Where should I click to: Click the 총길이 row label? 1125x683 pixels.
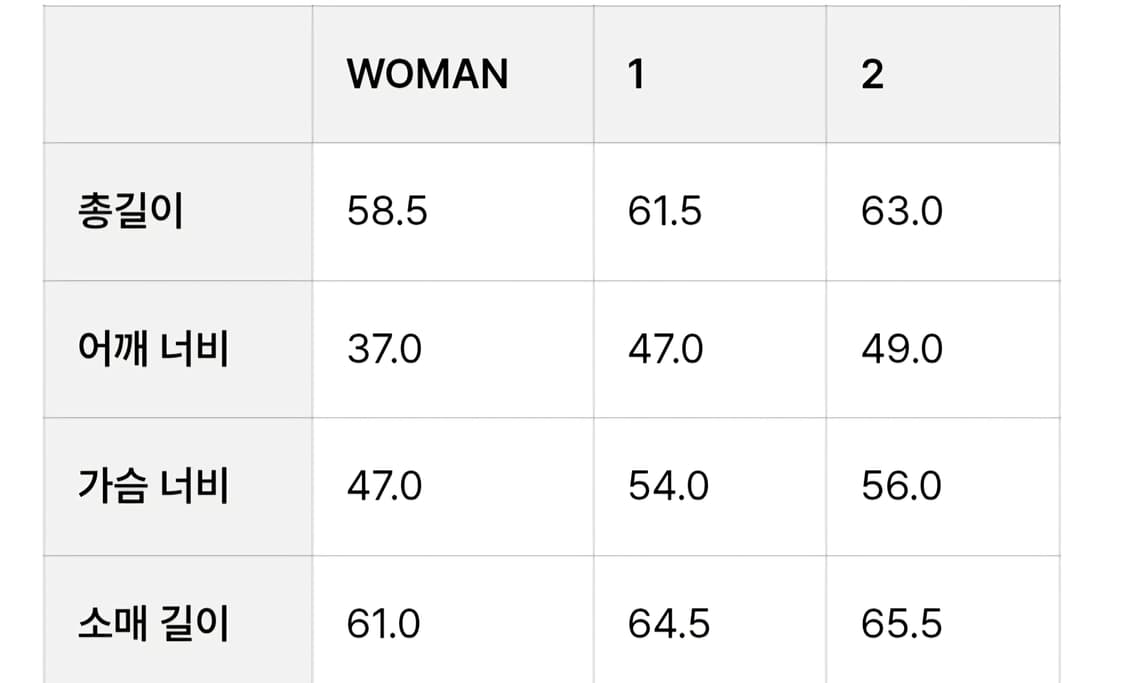coord(130,212)
